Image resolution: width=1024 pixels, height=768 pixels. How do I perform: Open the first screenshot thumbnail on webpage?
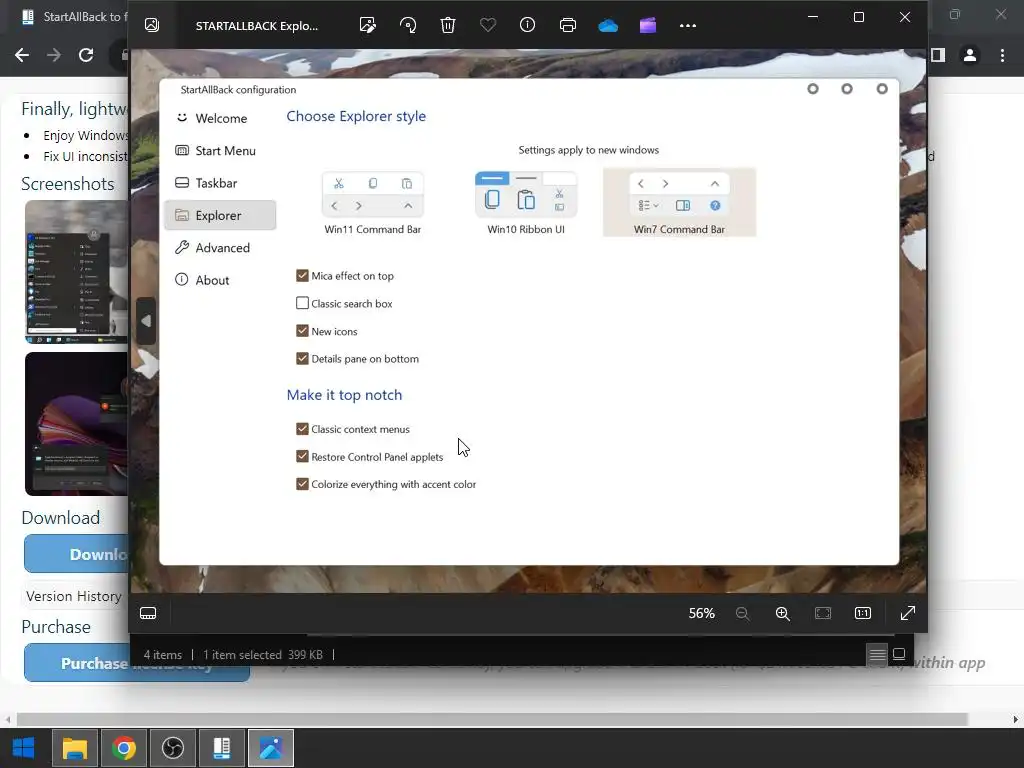[76, 272]
